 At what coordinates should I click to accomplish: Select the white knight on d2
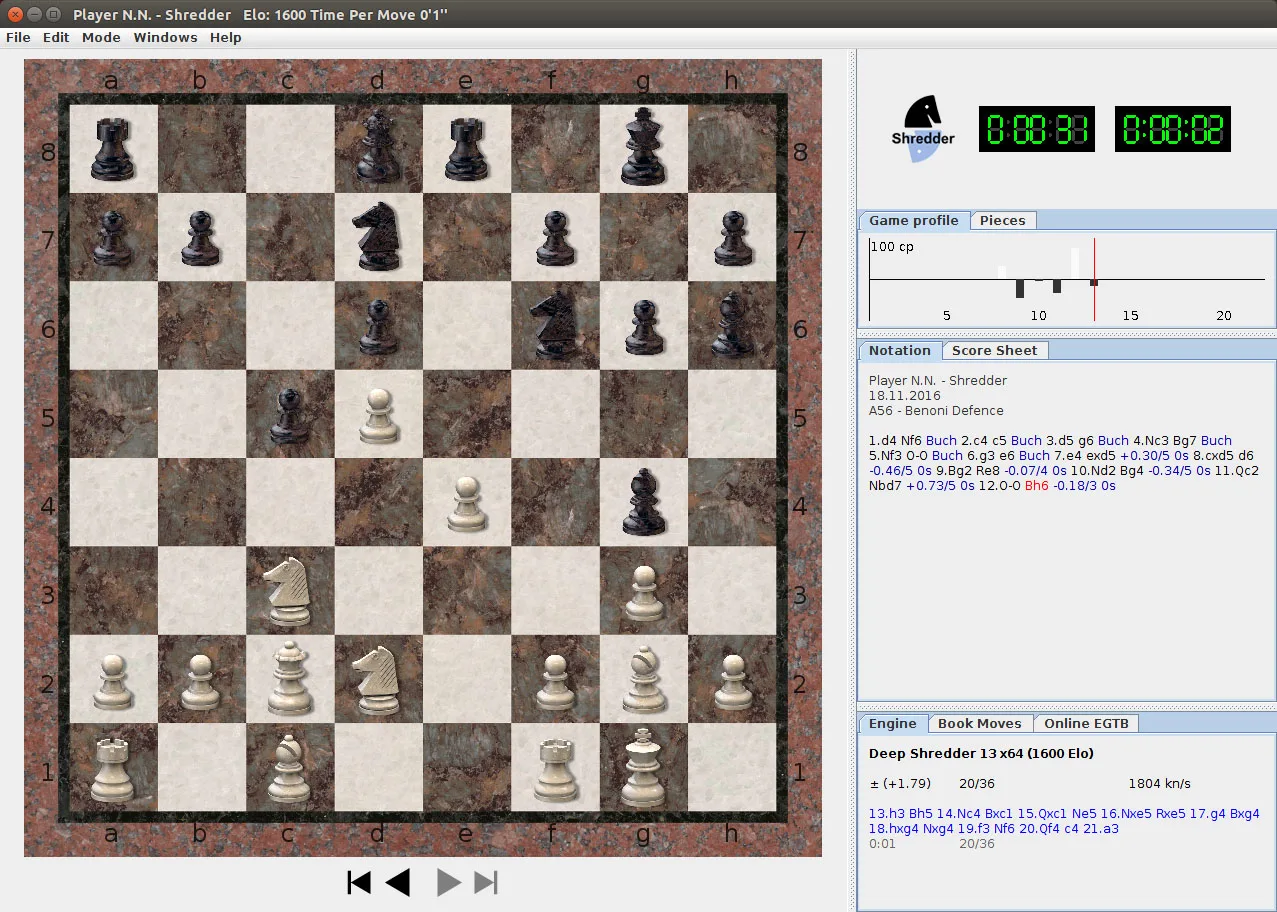(x=377, y=680)
